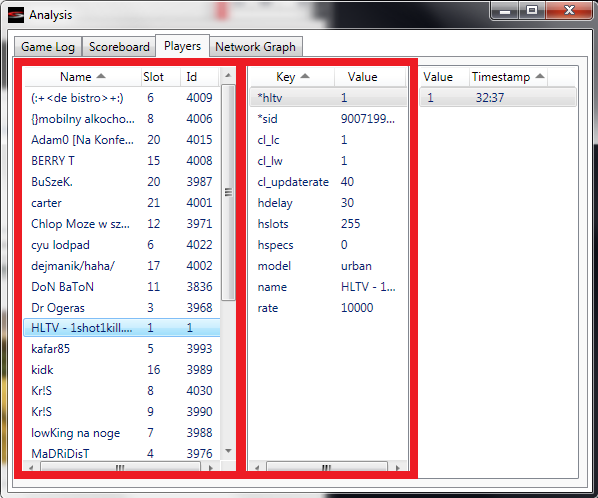Image resolution: width=598 pixels, height=498 pixels.
Task: Click the player list scroll-down arrow
Action: click(x=228, y=451)
